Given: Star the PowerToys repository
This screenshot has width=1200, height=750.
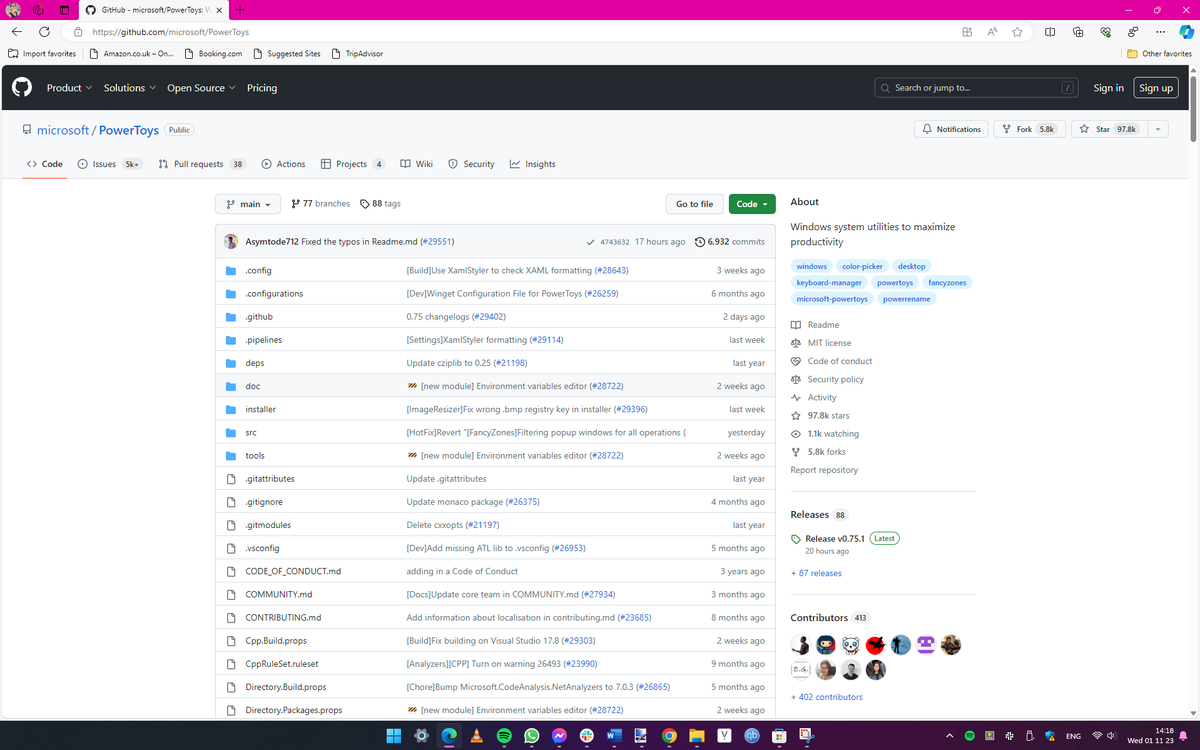Looking at the screenshot, I should pyautogui.click(x=1100, y=129).
